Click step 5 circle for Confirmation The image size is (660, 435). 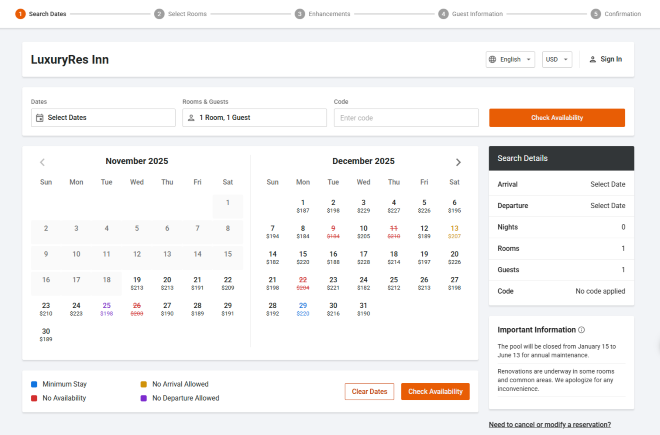596,14
